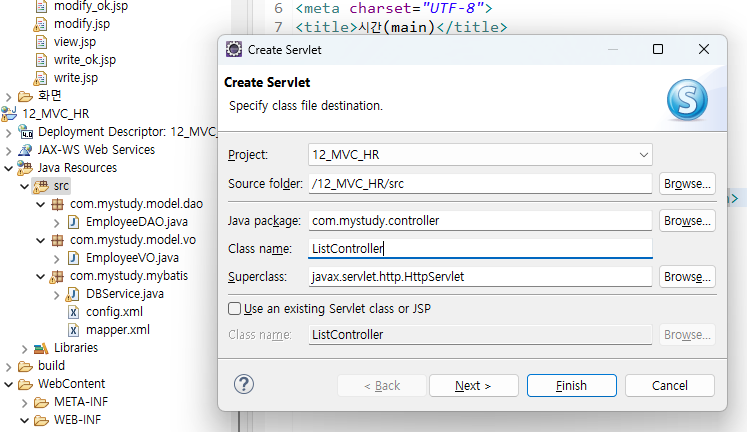This screenshot has width=747, height=432.
Task: Collapse the Java Resources node
Action: coord(9,168)
